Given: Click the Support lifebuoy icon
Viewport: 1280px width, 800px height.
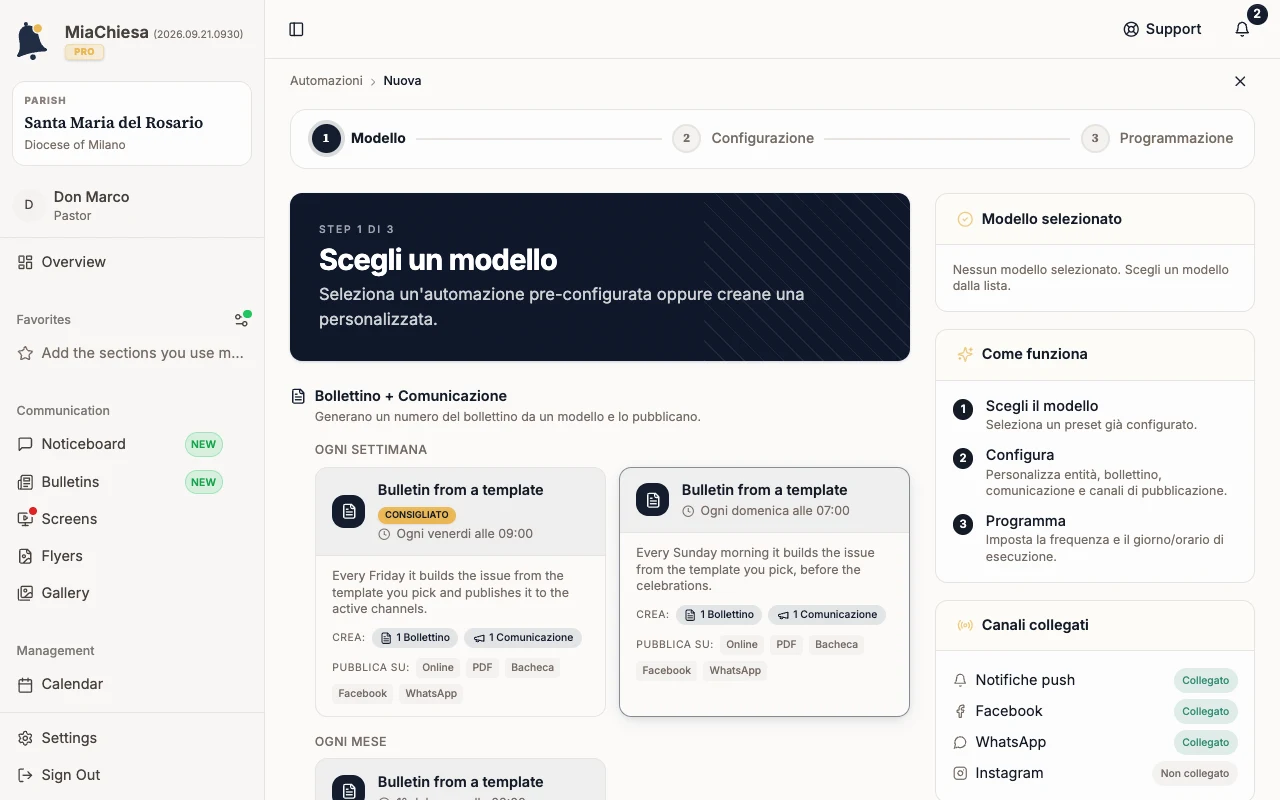Looking at the screenshot, I should 1131,29.
